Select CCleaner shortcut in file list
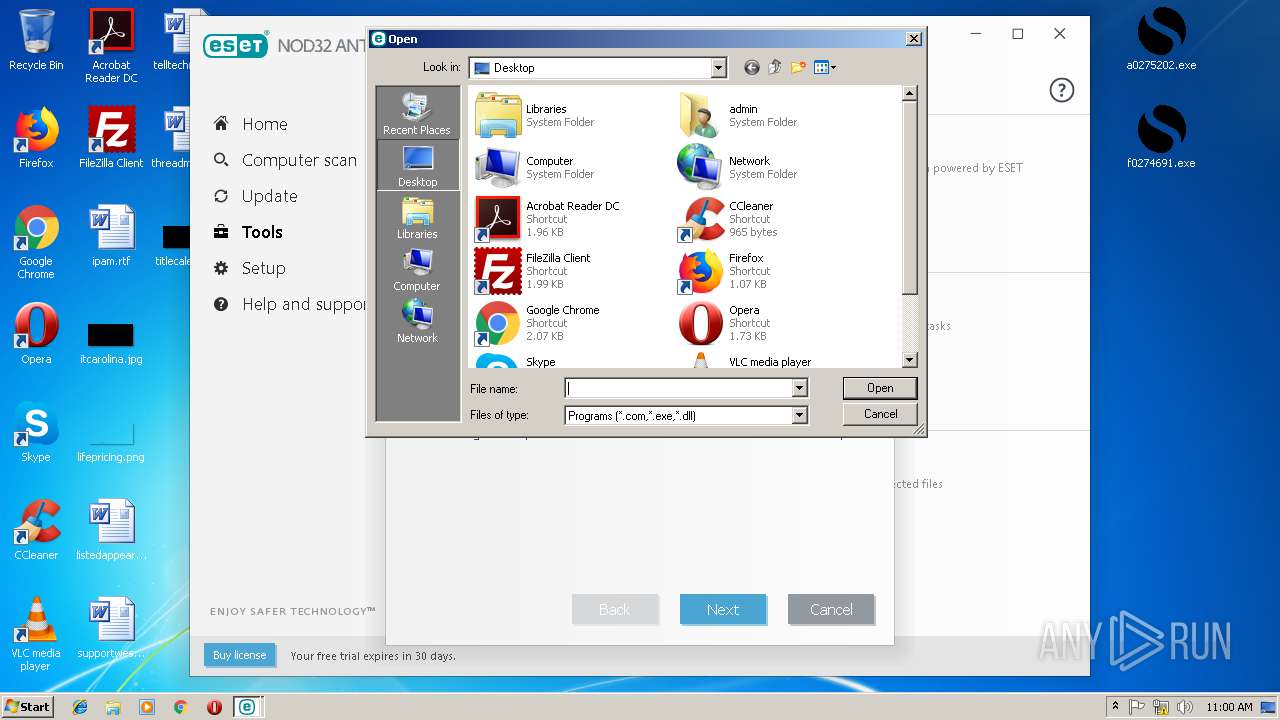The height and width of the screenshot is (720, 1280). (728, 219)
